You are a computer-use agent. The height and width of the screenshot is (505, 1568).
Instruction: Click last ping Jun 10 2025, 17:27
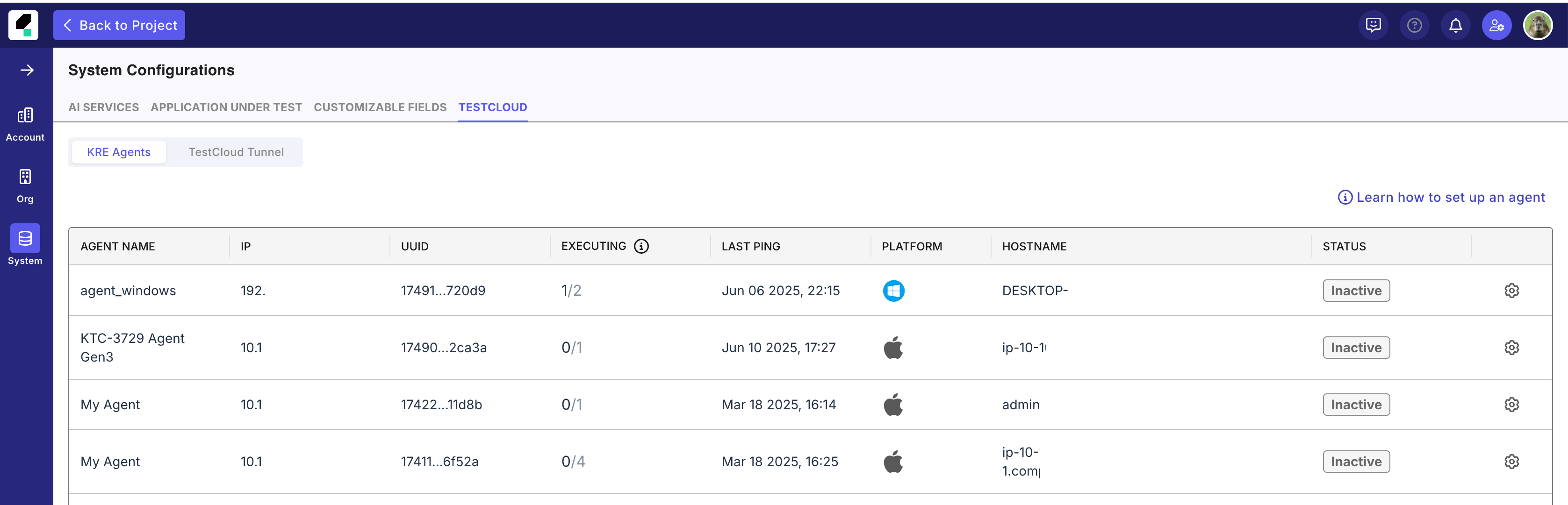(778, 348)
